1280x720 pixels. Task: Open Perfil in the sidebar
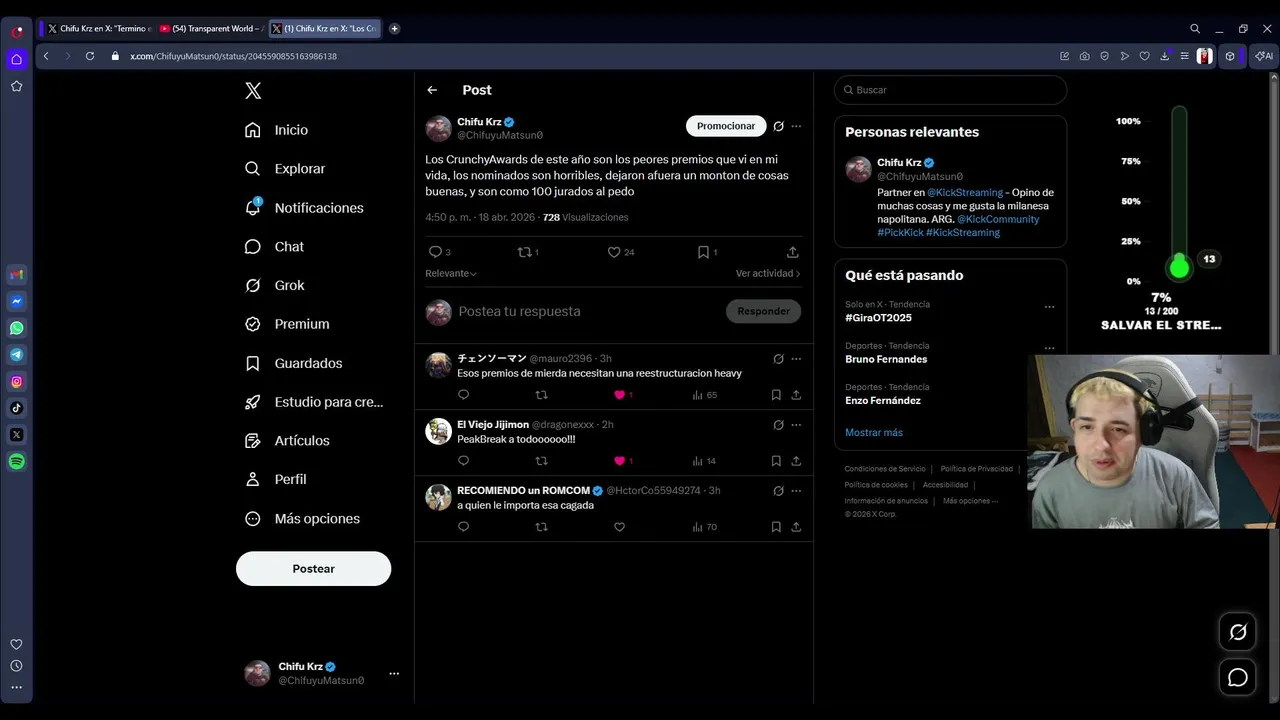275,479
